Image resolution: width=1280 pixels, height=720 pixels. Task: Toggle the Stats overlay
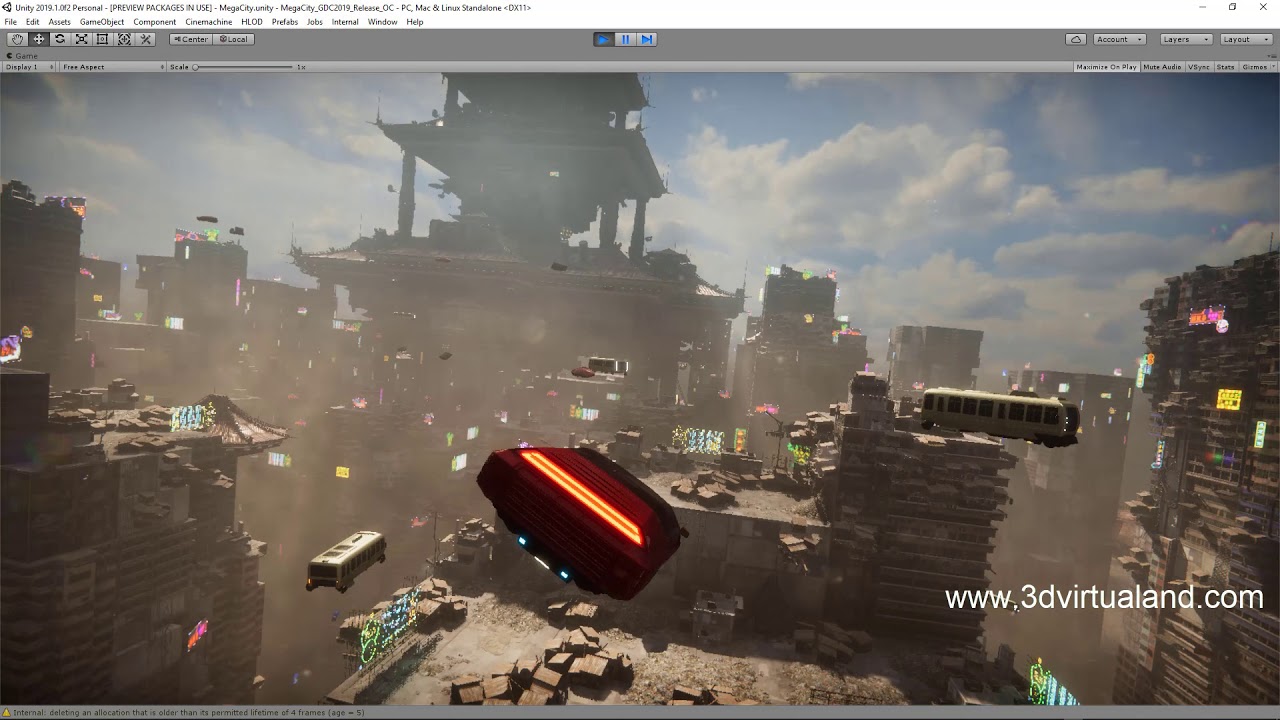[x=1225, y=67]
